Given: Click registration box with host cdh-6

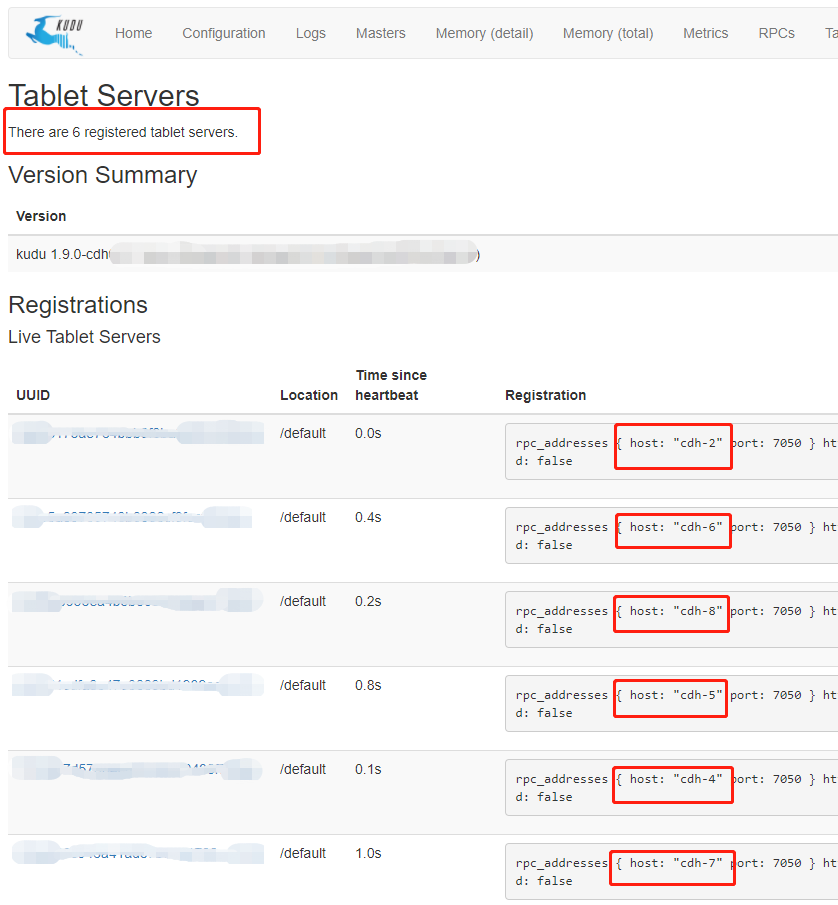Looking at the screenshot, I should click(671, 536).
